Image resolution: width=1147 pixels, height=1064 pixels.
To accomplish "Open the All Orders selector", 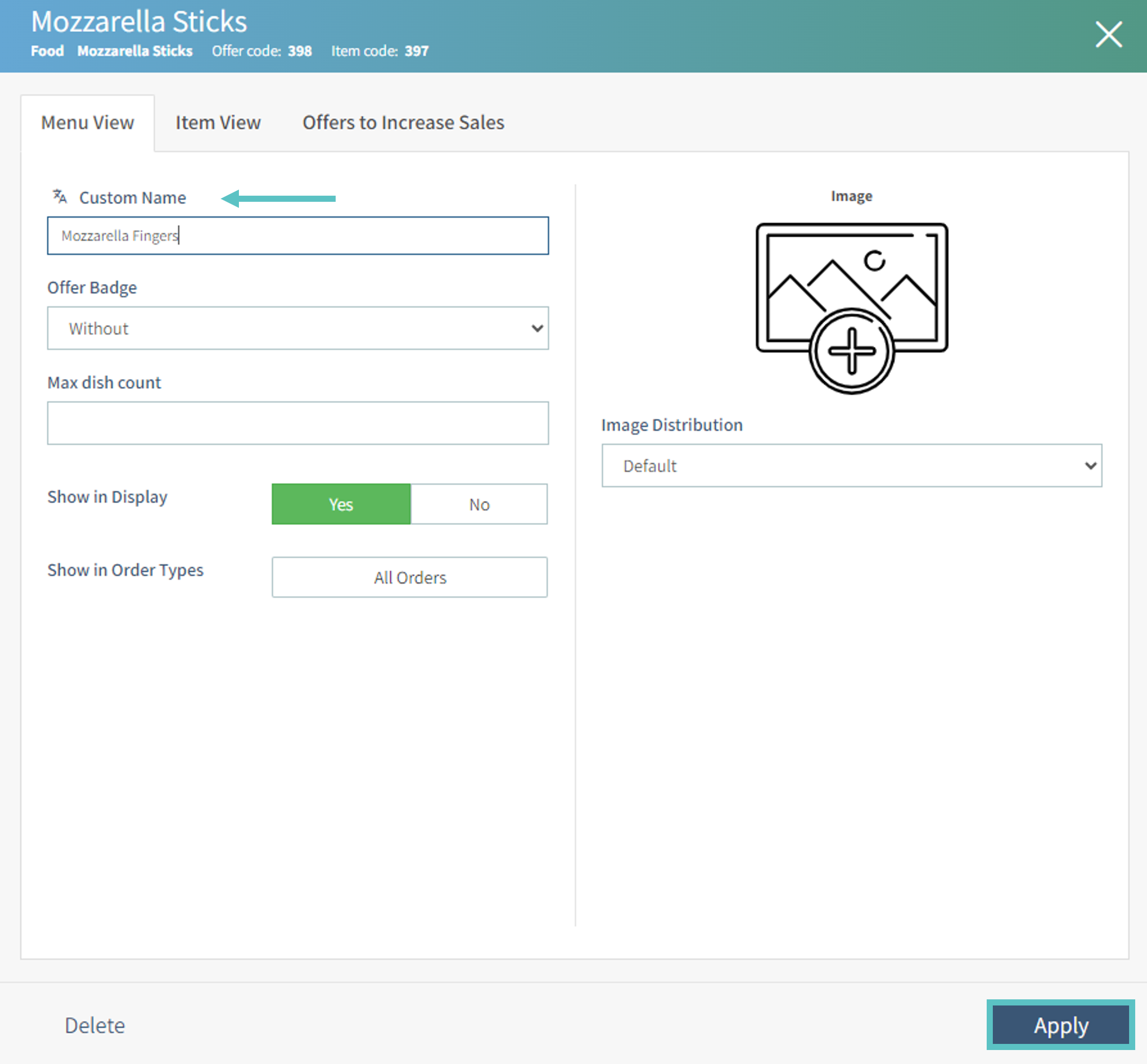I will point(409,577).
